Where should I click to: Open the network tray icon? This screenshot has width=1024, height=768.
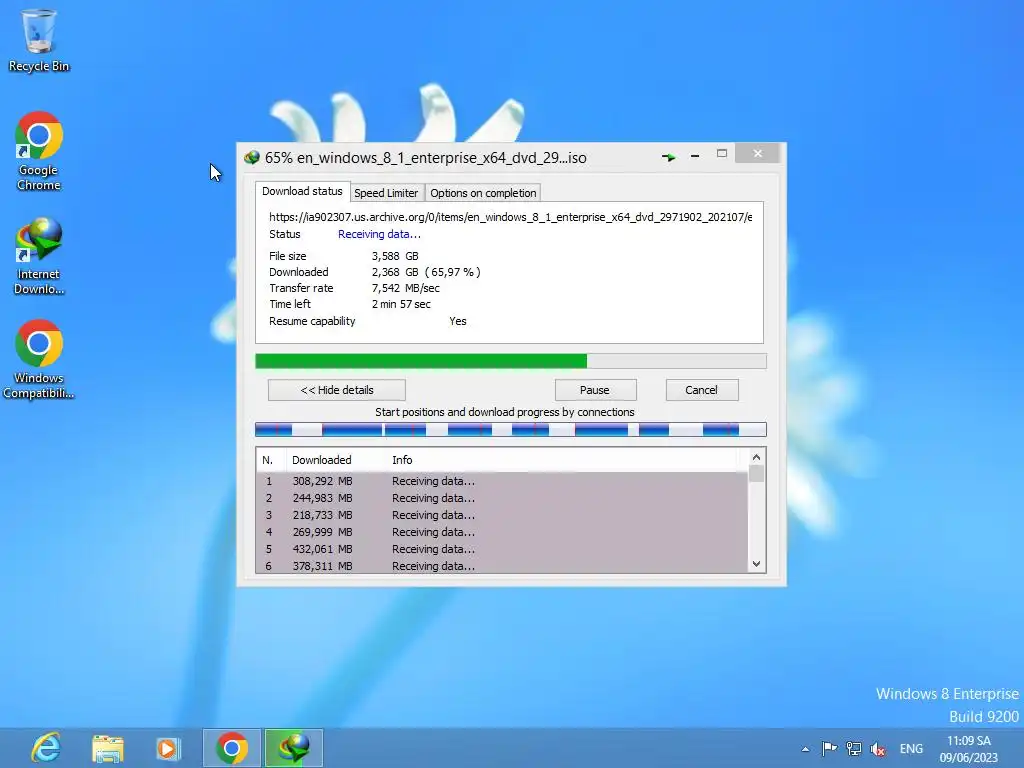coord(854,748)
